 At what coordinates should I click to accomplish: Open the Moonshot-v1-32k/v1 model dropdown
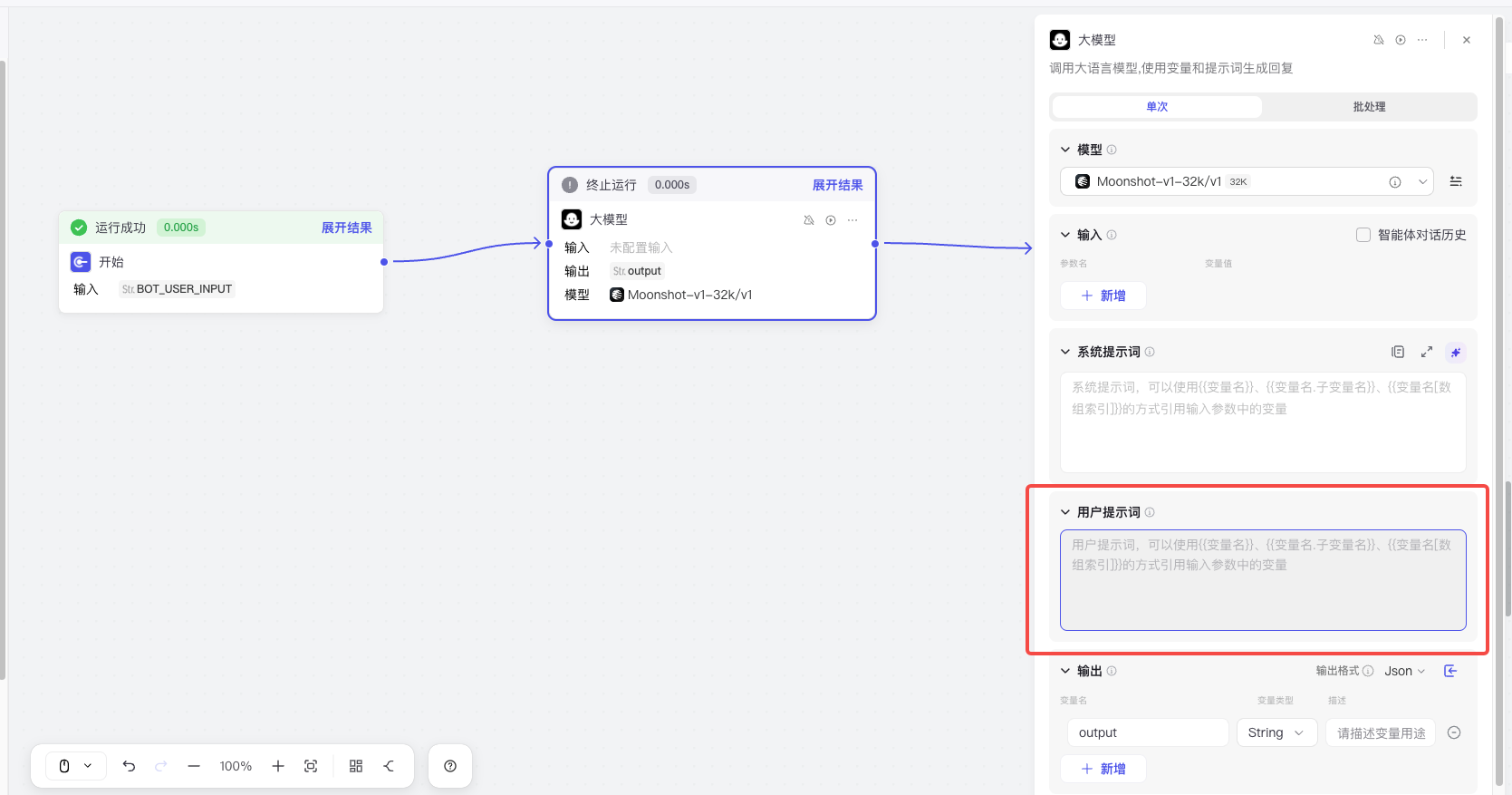pos(1246,181)
